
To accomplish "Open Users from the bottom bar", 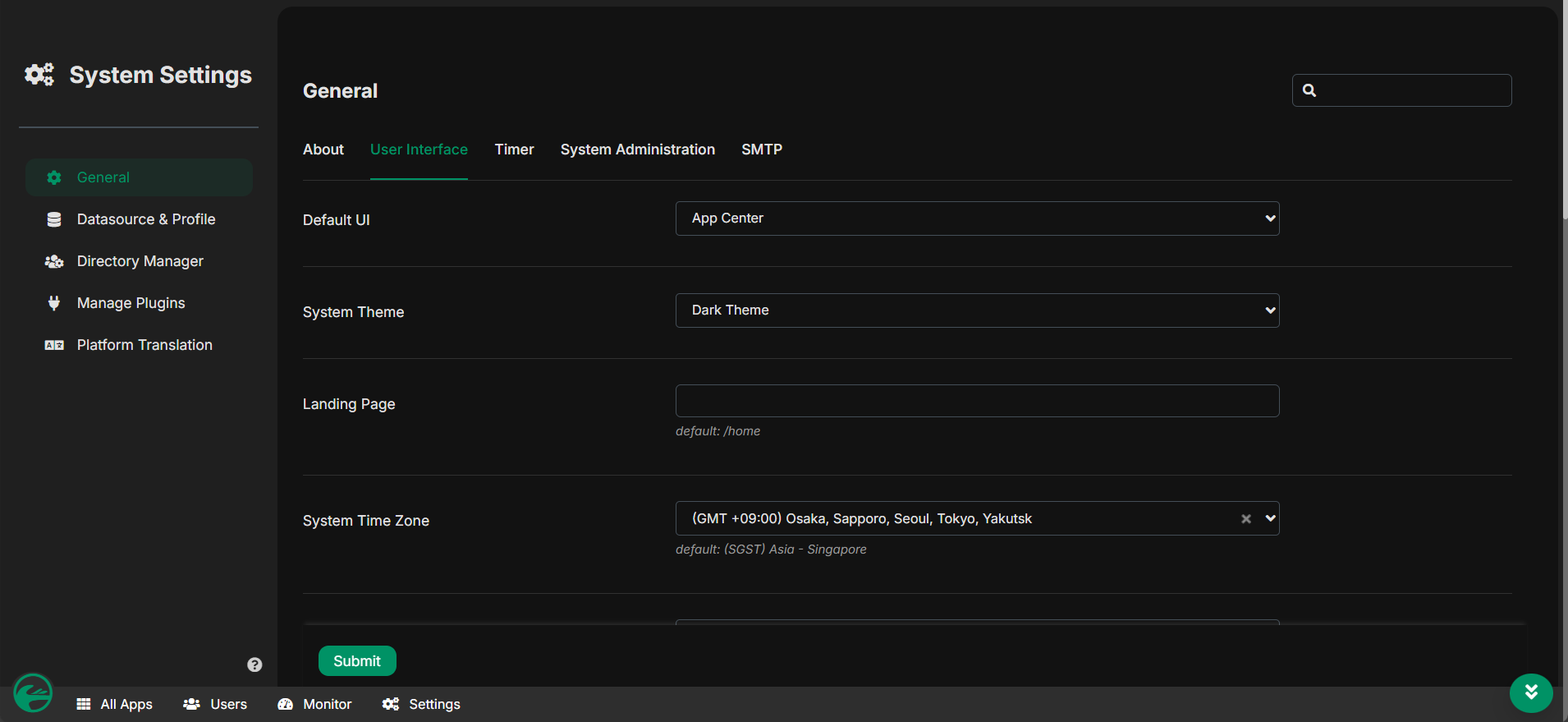I will tap(215, 704).
